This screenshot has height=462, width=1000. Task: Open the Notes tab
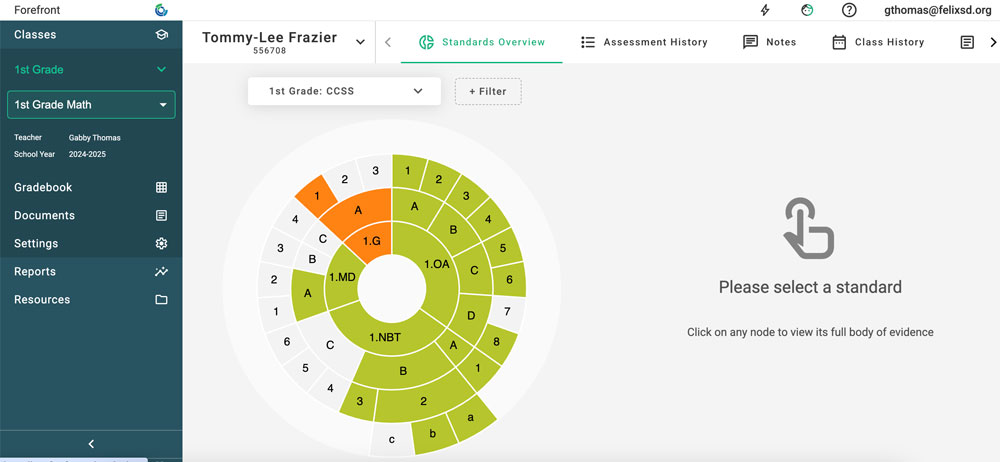coord(769,42)
